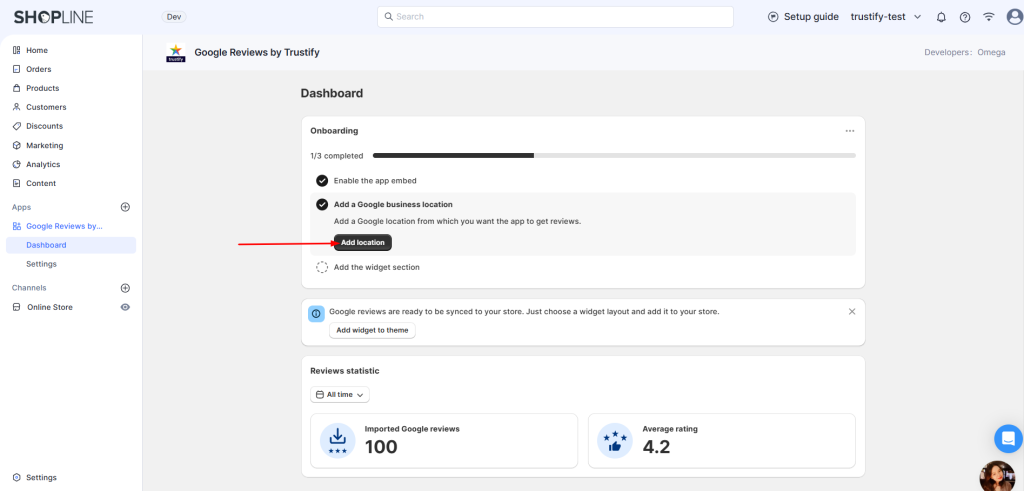Viewport: 1024px width, 491px height.
Task: Click the Imported Google reviews download icon
Action: pyautogui.click(x=338, y=441)
